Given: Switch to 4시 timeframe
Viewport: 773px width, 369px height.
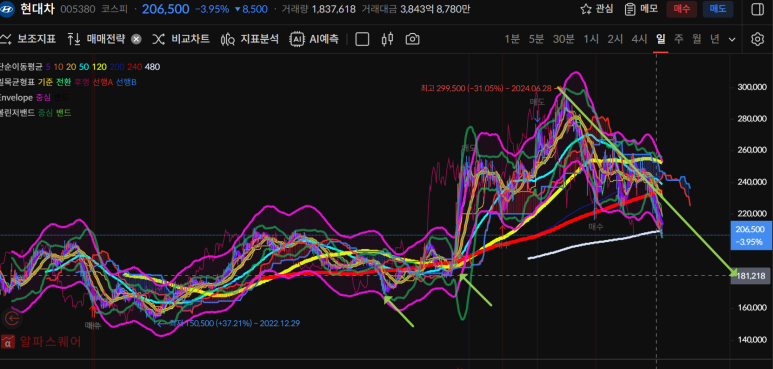Looking at the screenshot, I should tap(639, 39).
